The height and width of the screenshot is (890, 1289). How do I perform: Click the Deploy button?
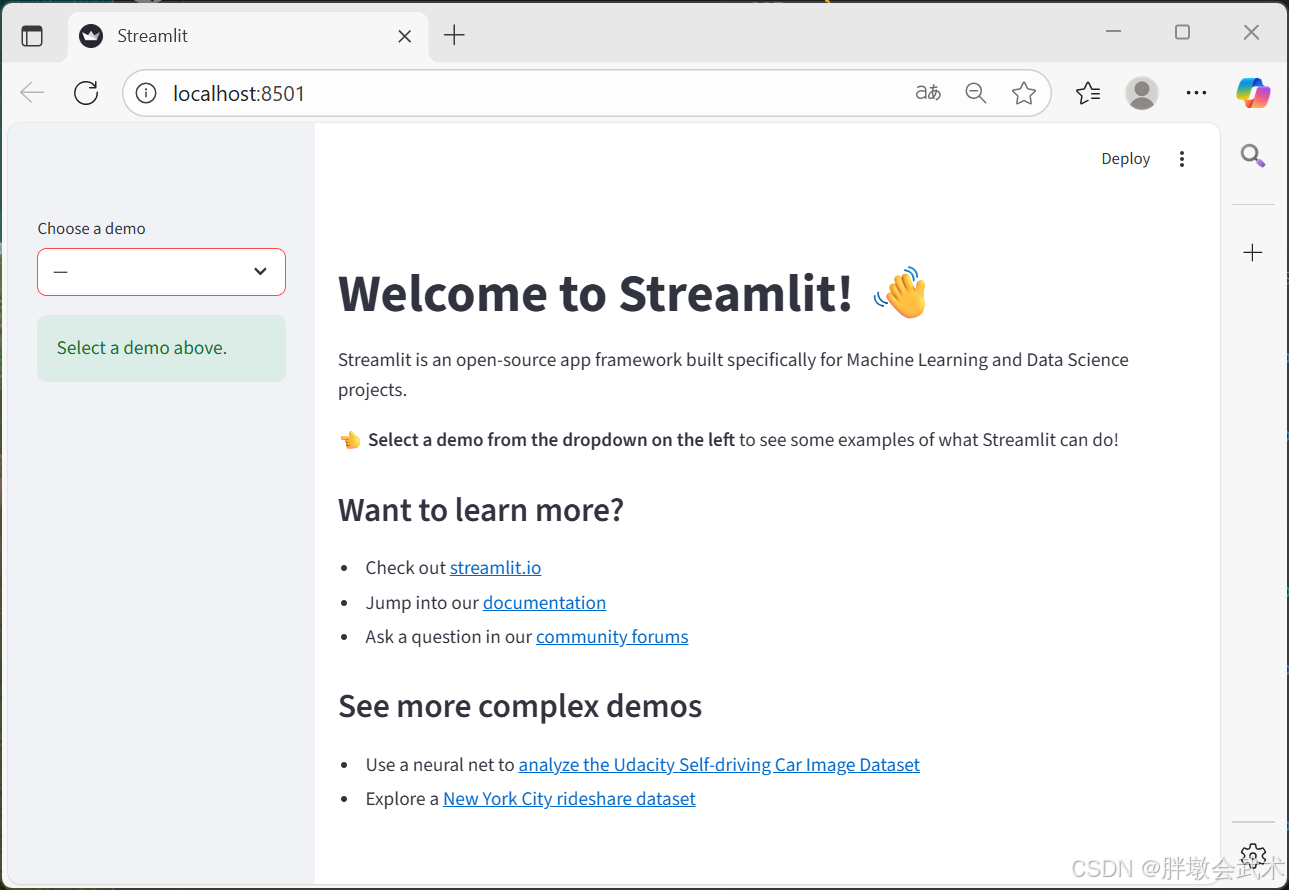pos(1125,158)
